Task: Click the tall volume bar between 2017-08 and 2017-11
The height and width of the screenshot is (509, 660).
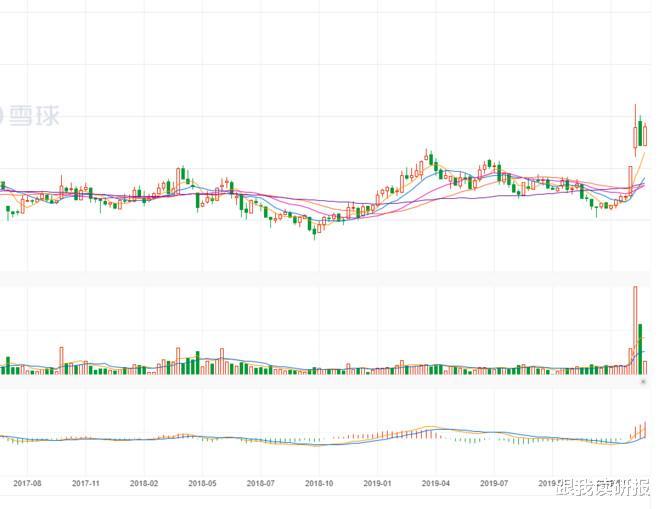Action: coord(61,361)
